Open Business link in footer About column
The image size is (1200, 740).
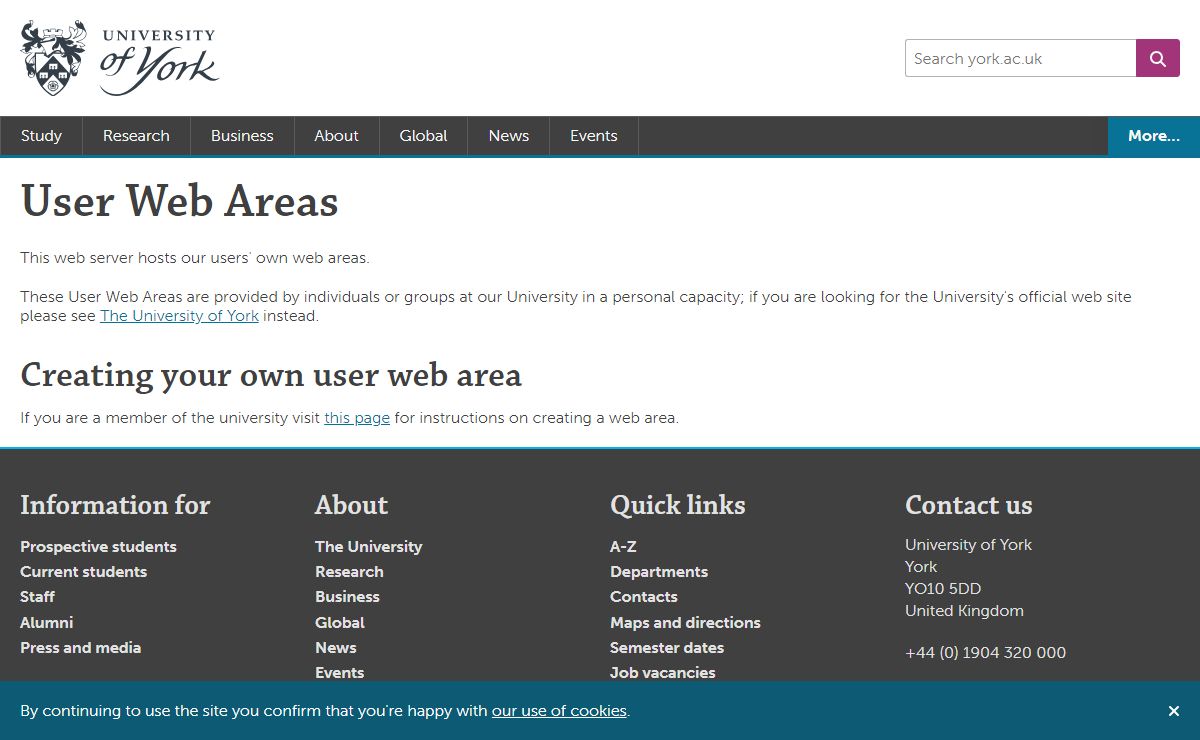pos(347,597)
